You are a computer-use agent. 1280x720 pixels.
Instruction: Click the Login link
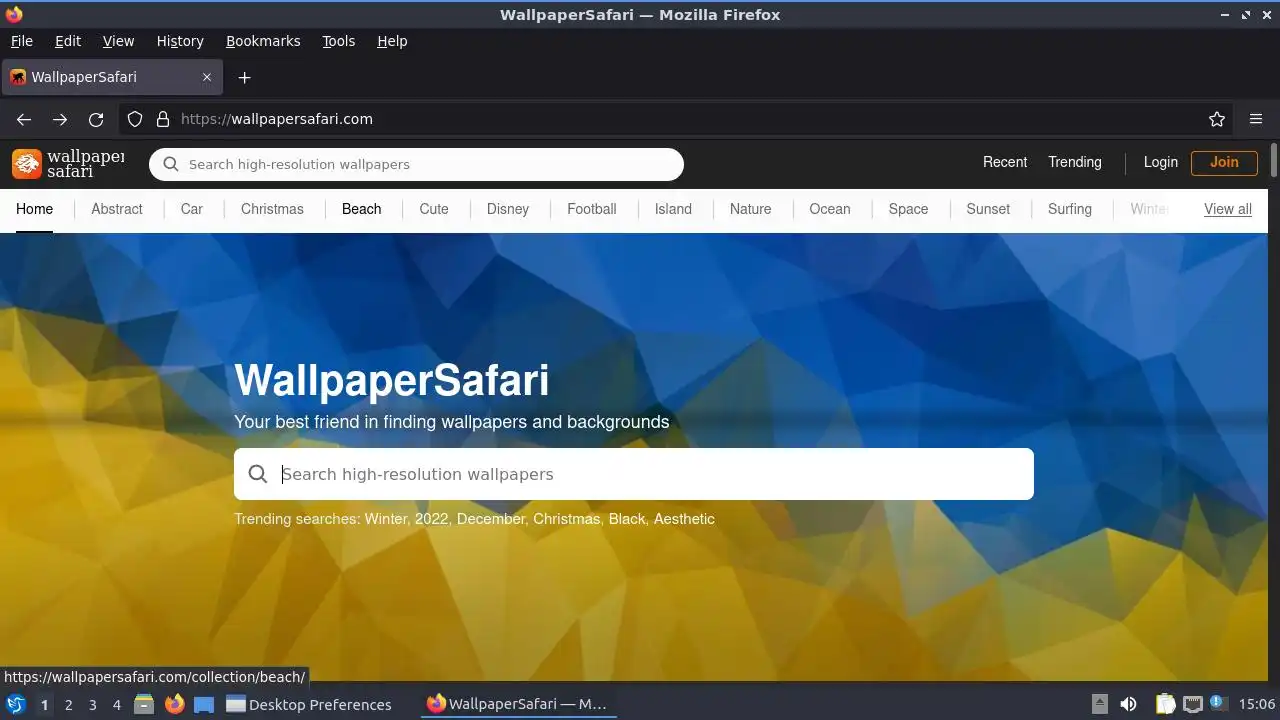pos(1161,162)
